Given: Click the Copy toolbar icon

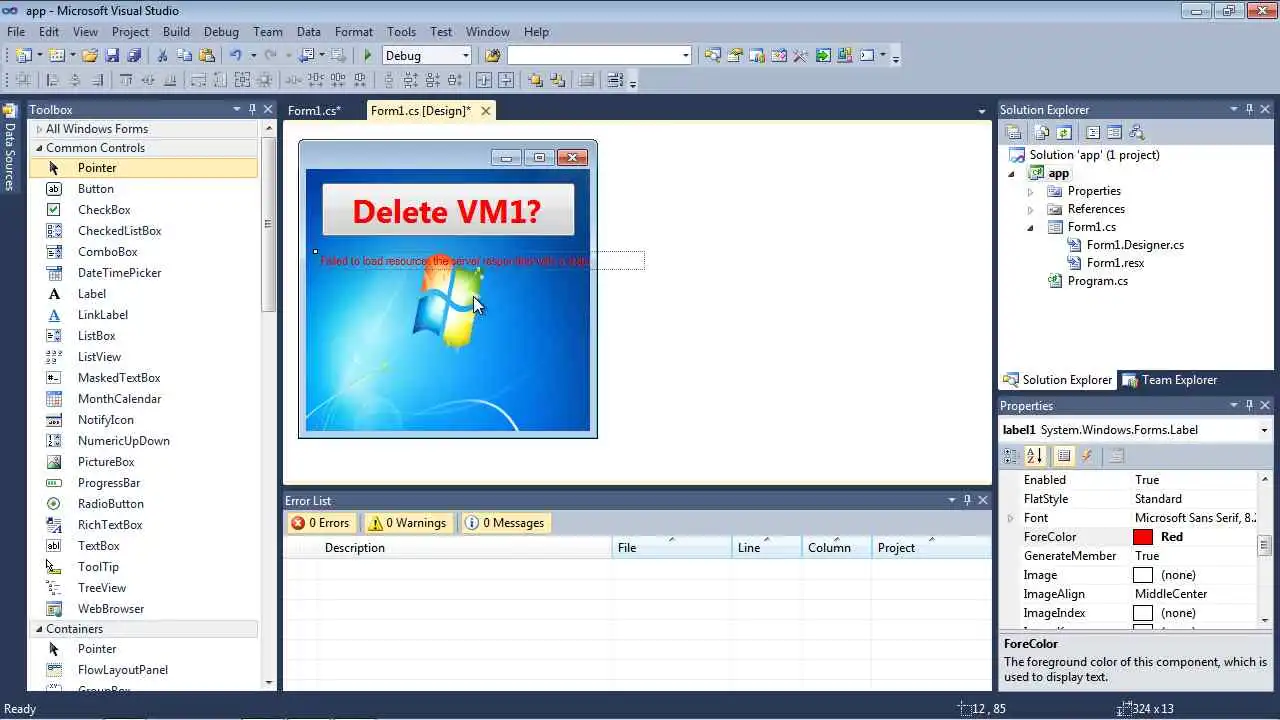Looking at the screenshot, I should click(185, 55).
